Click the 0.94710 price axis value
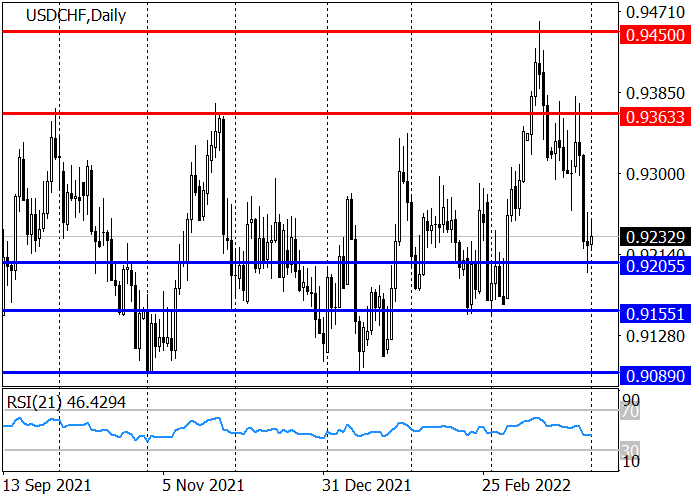 pyautogui.click(x=655, y=12)
